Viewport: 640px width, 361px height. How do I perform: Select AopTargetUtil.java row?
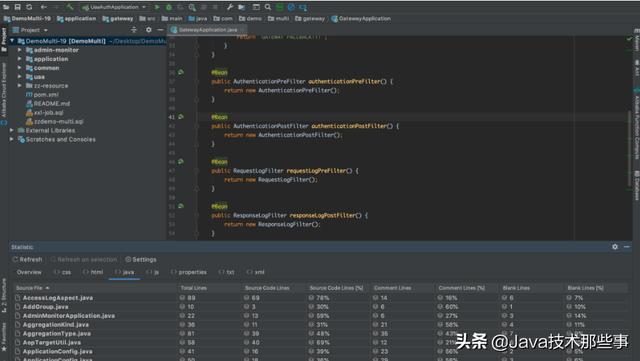tap(320, 343)
